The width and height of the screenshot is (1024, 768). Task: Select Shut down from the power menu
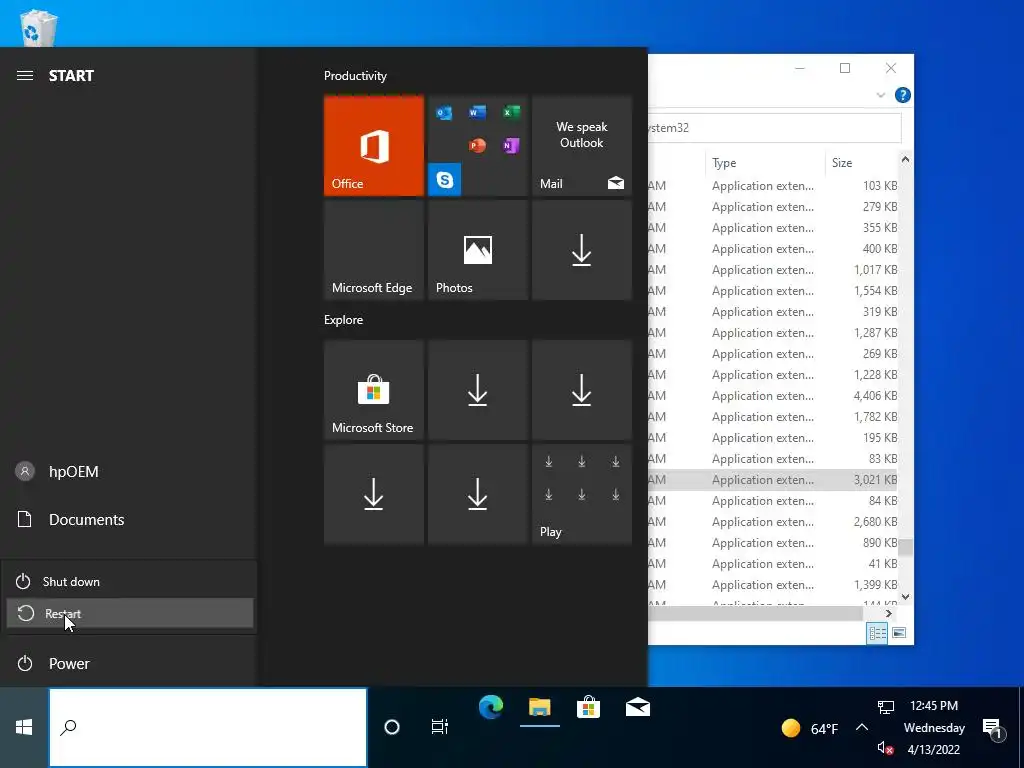(x=130, y=581)
